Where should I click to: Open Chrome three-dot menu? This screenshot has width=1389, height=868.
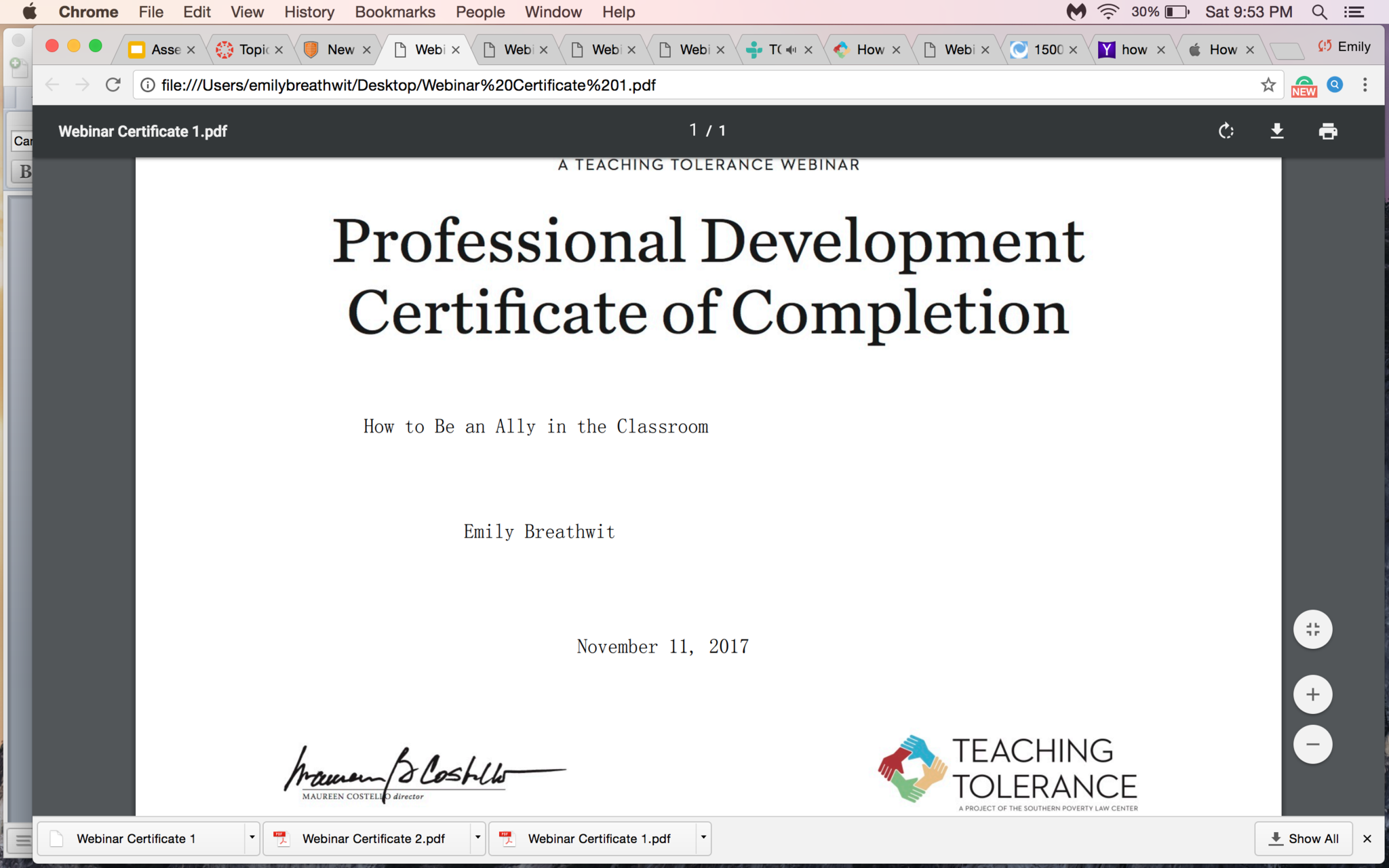tap(1365, 85)
